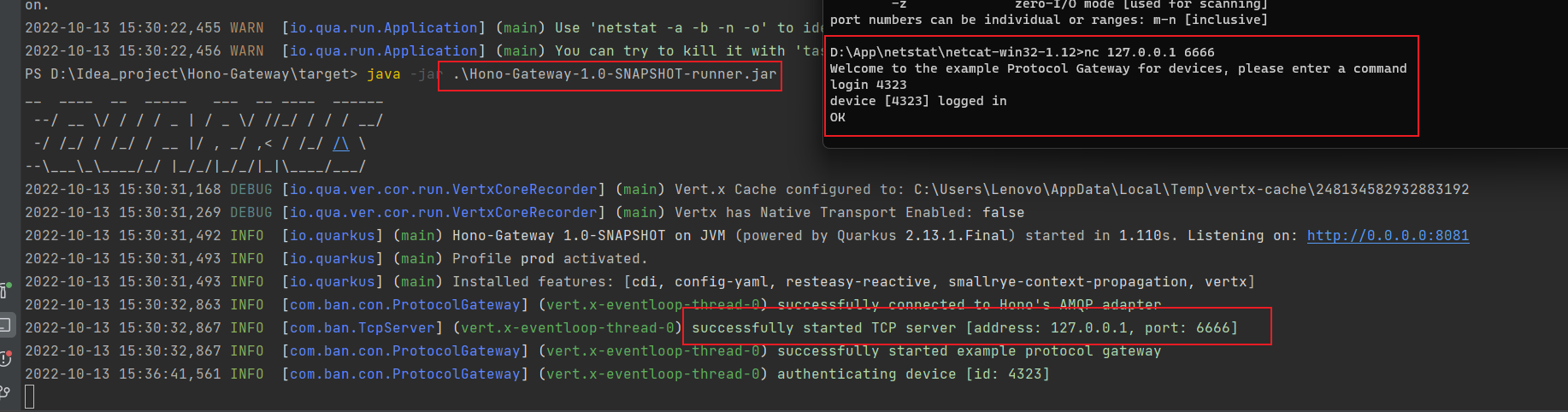
Task: Open the Build tool window icon
Action: coord(4,291)
